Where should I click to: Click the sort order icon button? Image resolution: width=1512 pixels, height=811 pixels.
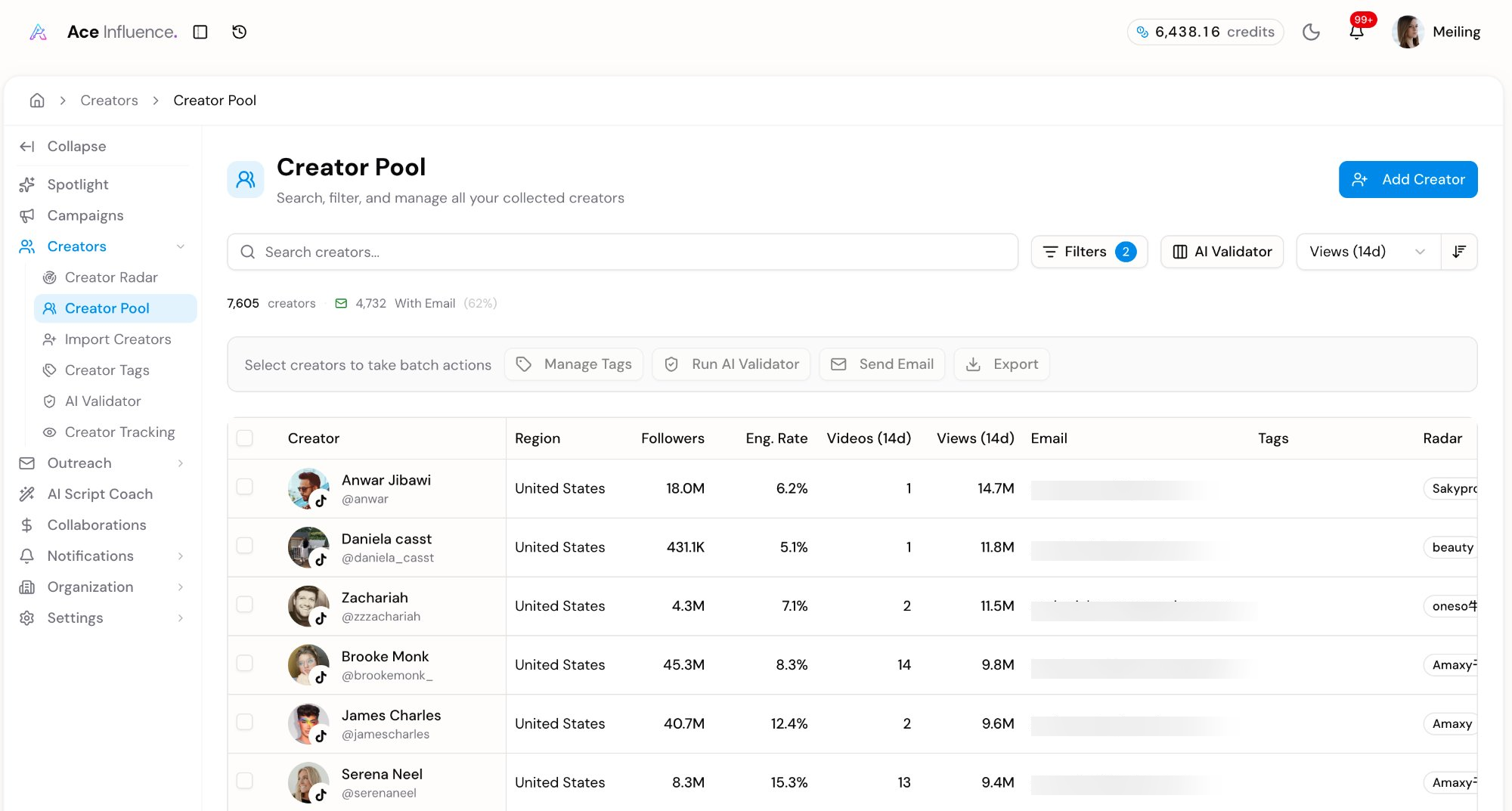[1459, 252]
